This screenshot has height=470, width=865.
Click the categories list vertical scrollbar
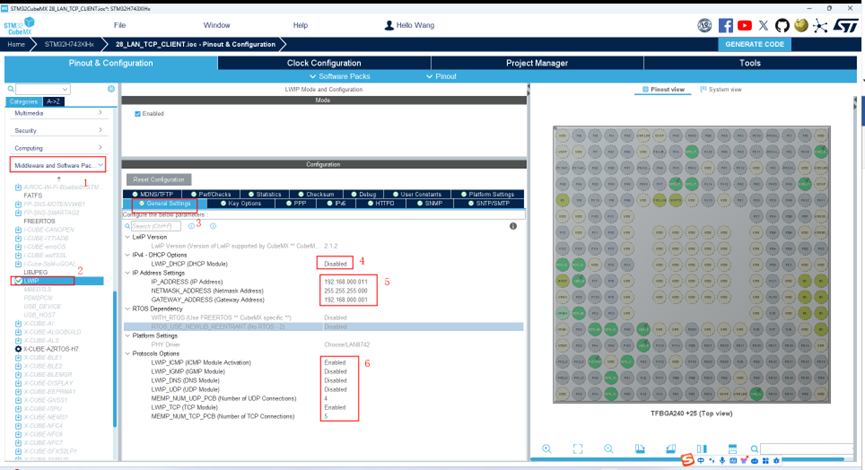coord(115,359)
